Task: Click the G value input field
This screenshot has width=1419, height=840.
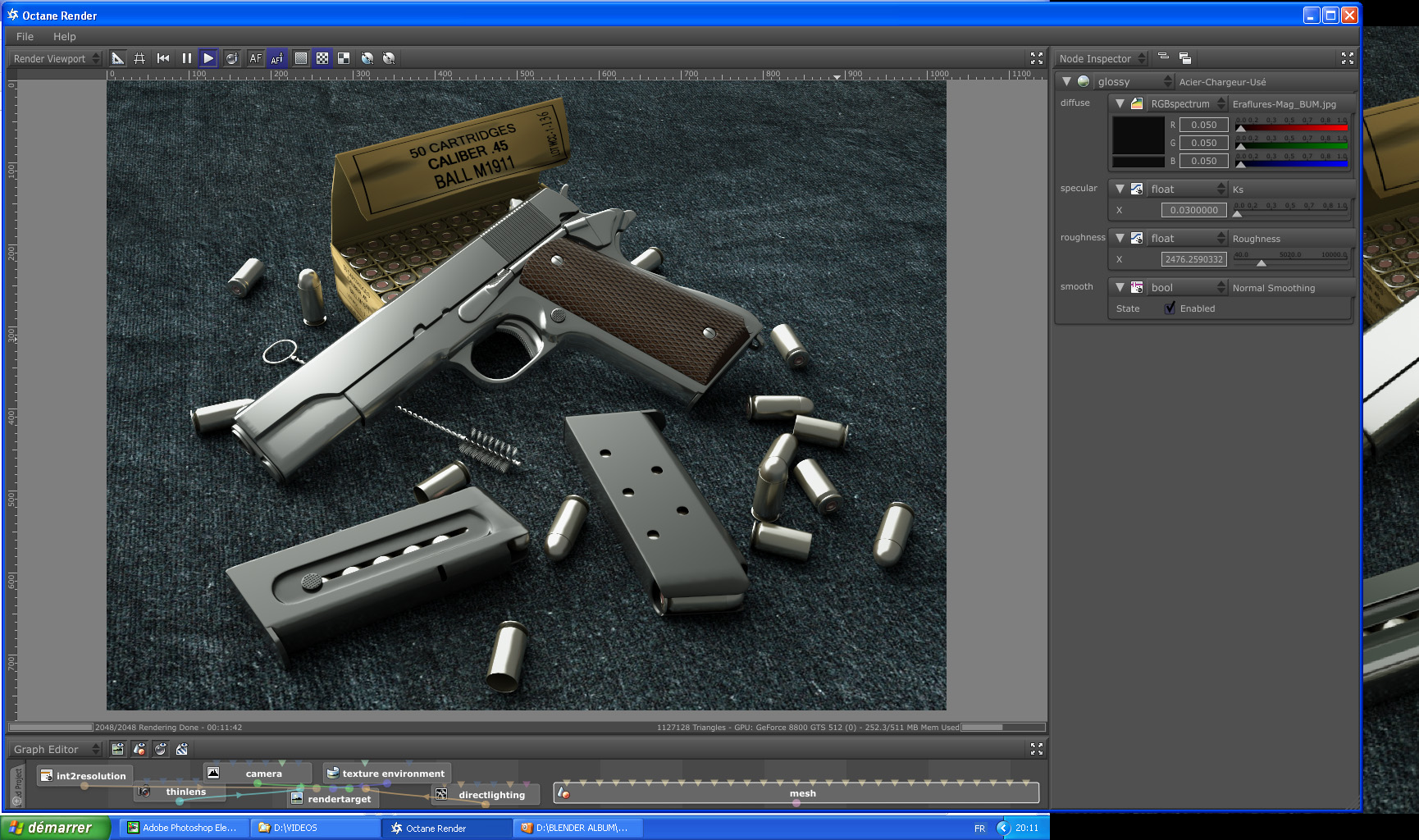Action: pos(1203,143)
